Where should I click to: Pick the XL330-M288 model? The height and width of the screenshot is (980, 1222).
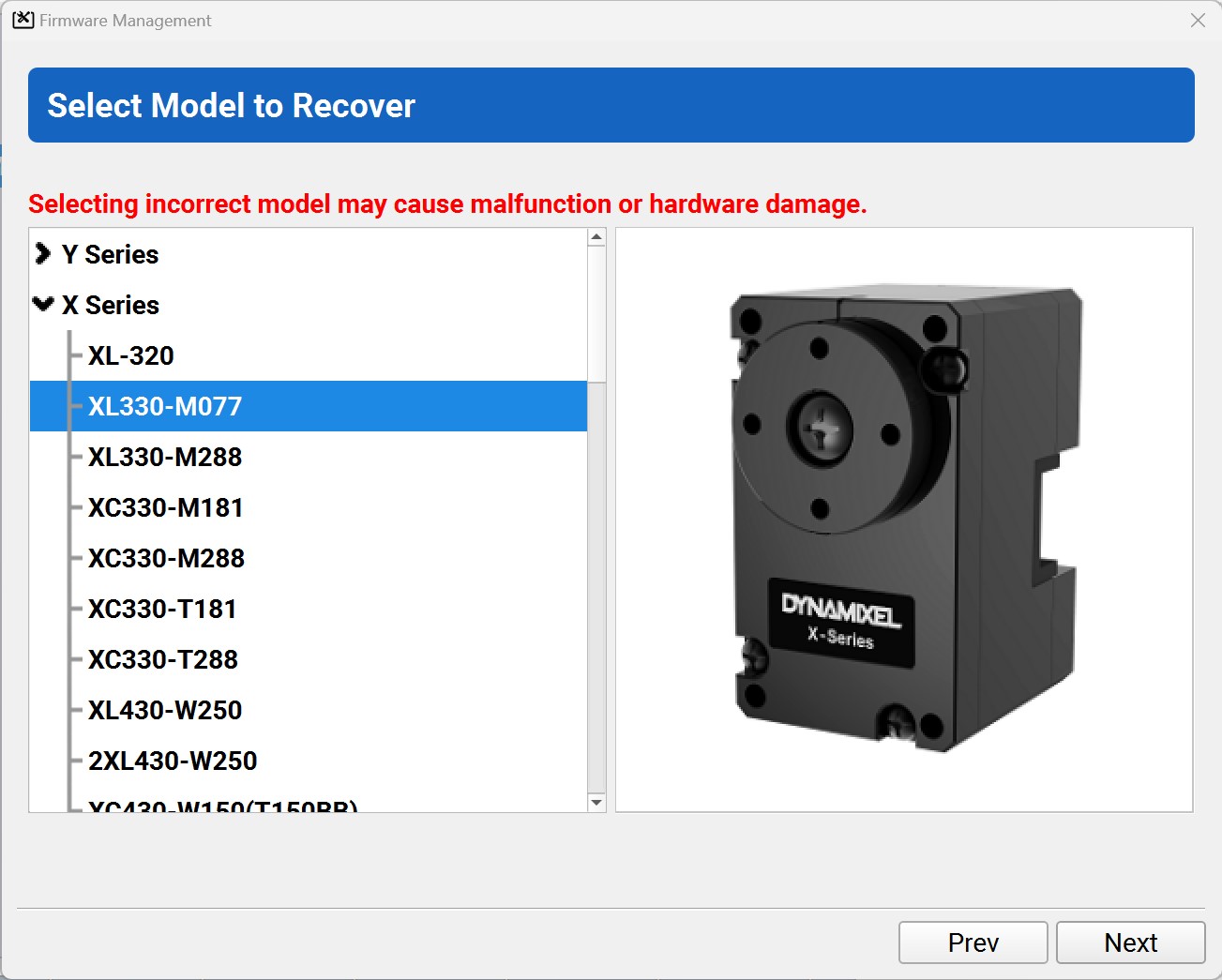pos(165,457)
